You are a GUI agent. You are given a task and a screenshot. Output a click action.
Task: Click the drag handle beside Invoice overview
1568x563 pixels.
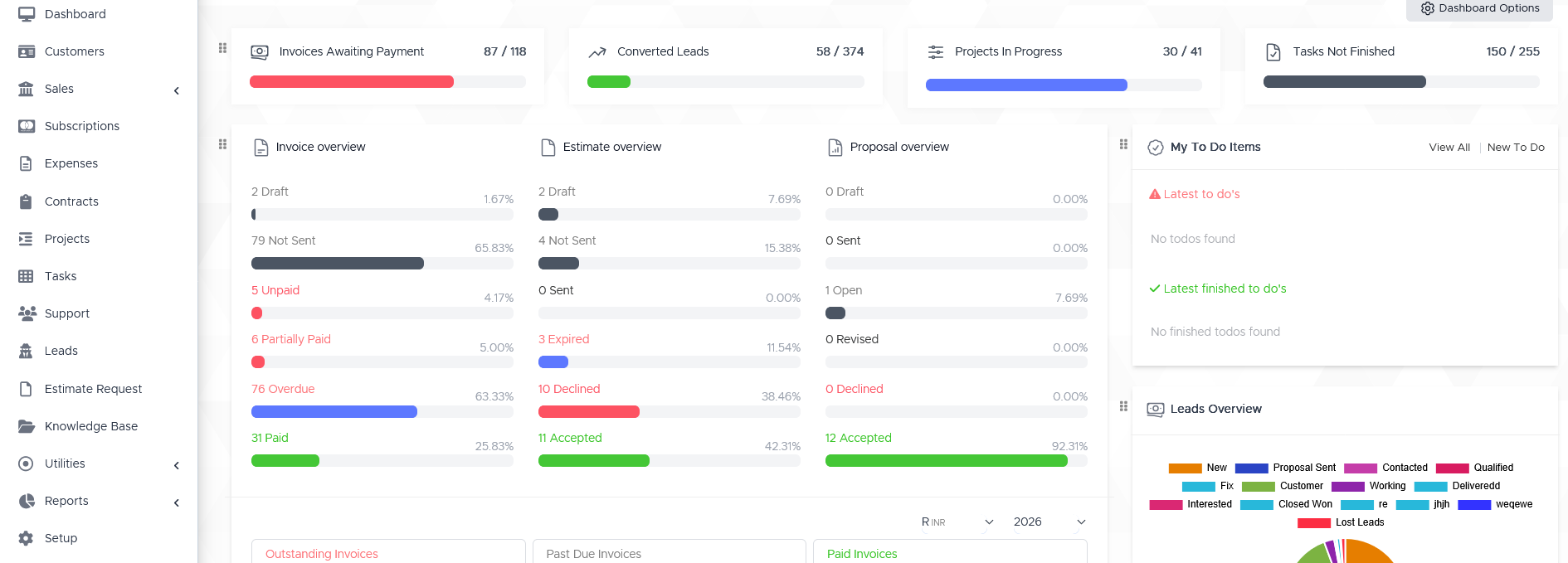point(222,144)
